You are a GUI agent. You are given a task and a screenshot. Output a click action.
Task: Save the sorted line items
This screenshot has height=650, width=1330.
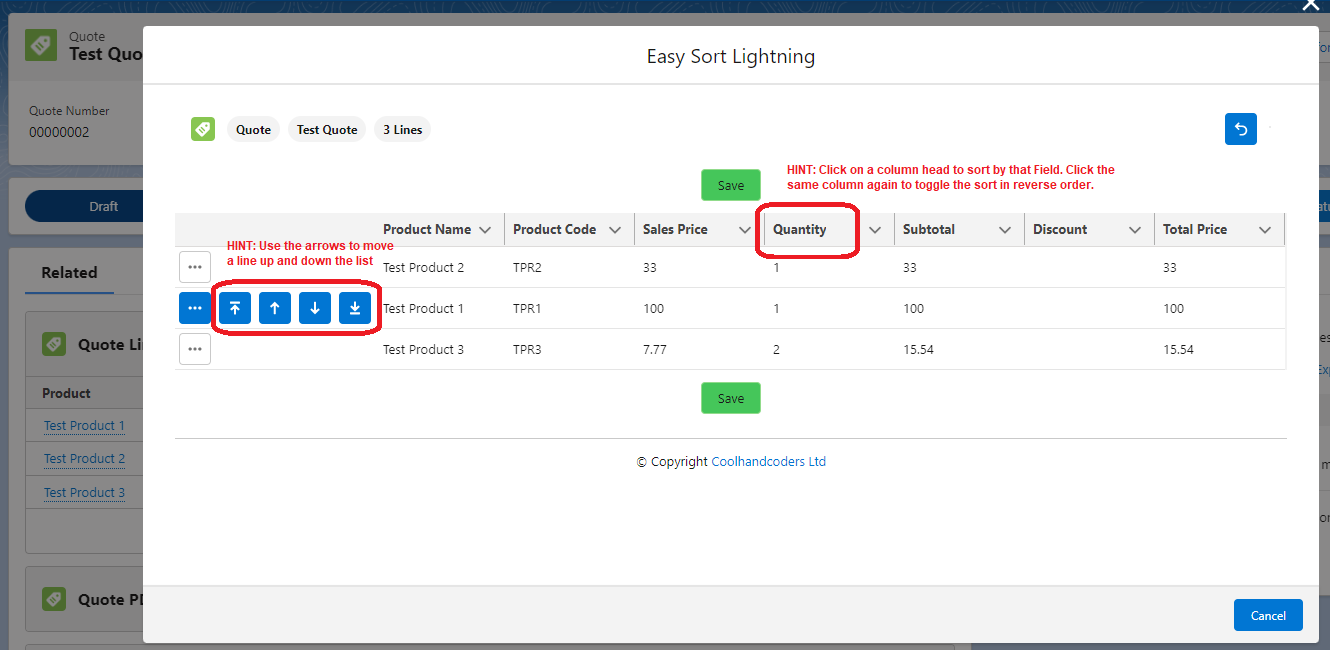tap(731, 185)
